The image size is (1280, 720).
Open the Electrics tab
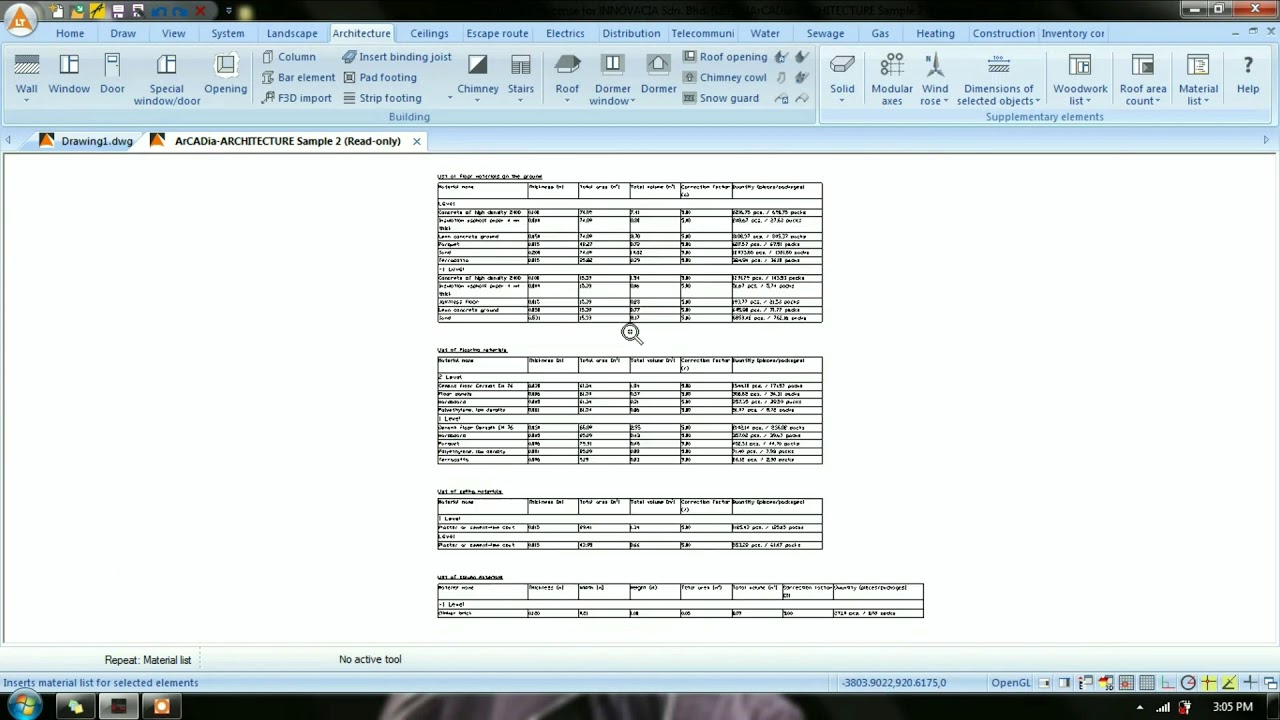[x=565, y=33]
